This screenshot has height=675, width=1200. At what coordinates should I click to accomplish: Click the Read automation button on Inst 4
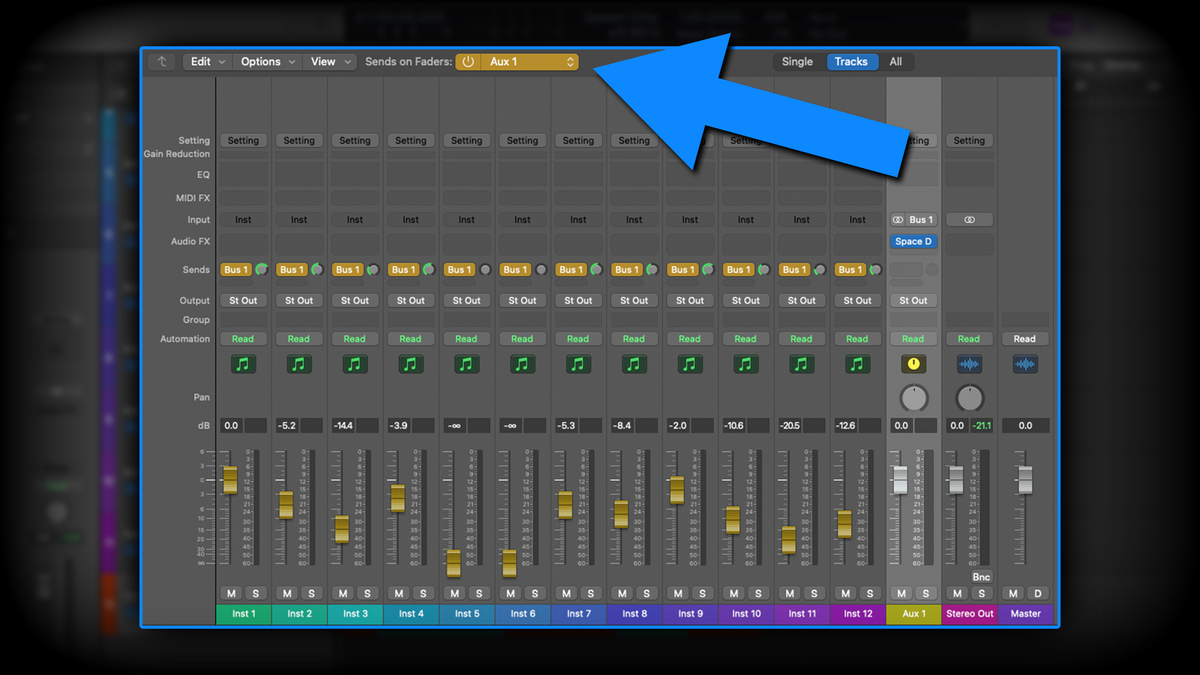pos(410,338)
